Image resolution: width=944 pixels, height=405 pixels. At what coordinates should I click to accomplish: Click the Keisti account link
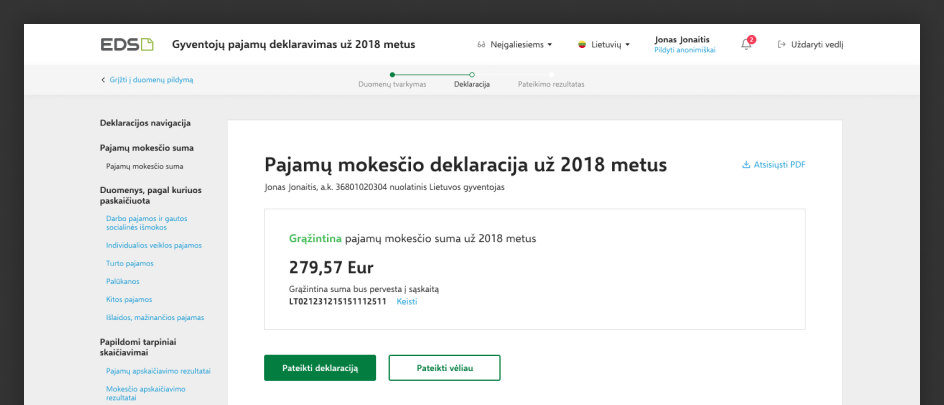[407, 301]
